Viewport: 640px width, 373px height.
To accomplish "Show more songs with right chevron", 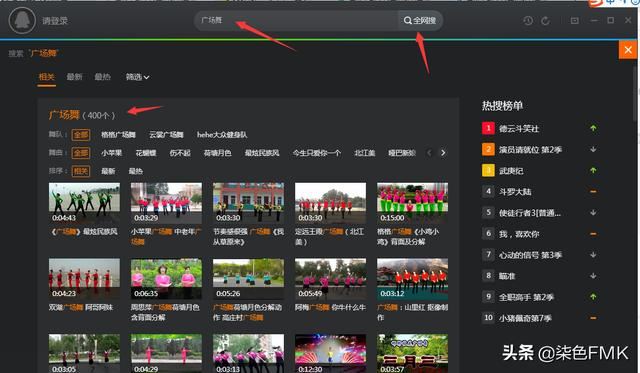I will 443,153.
